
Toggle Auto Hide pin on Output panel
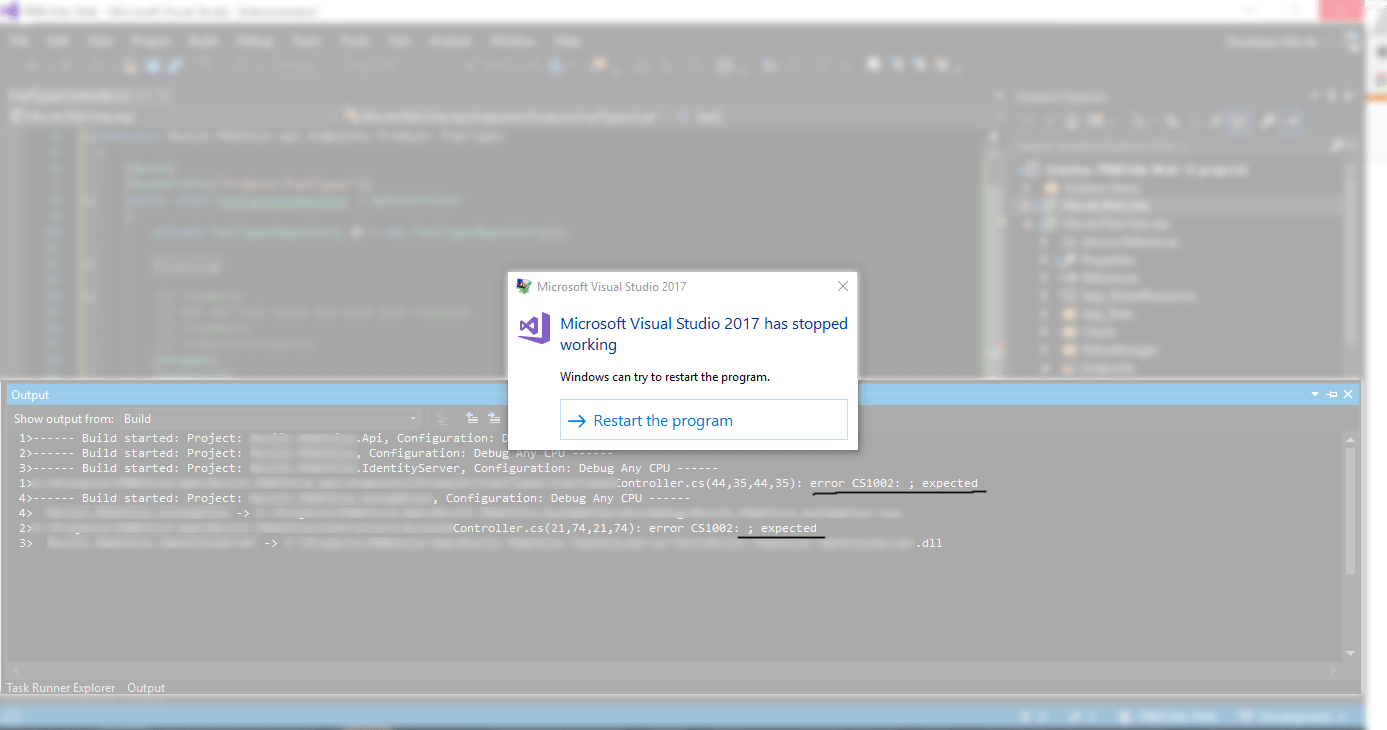[x=1332, y=395]
